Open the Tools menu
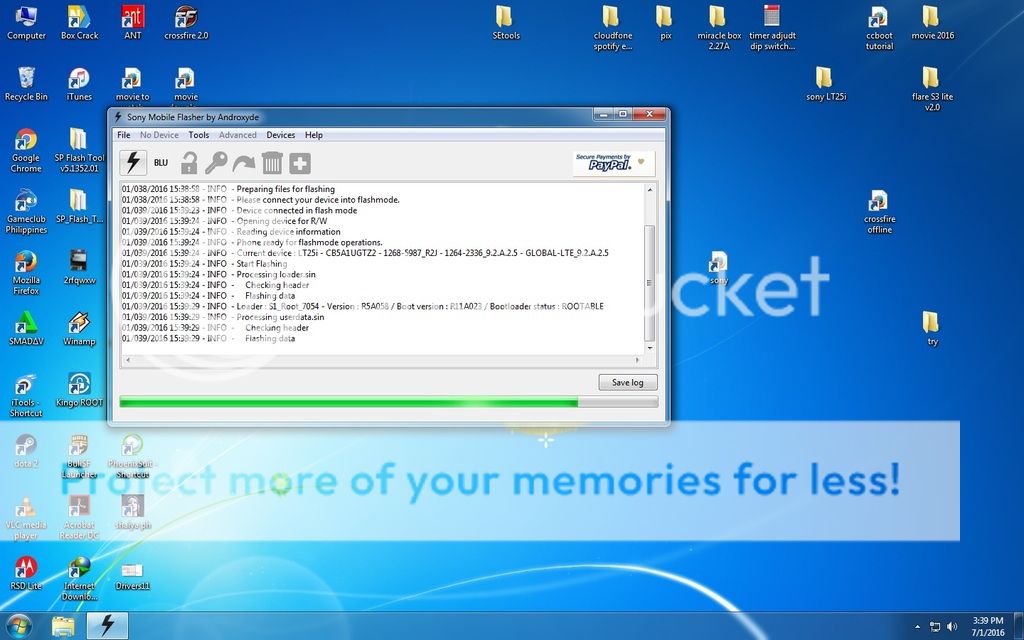 point(199,135)
